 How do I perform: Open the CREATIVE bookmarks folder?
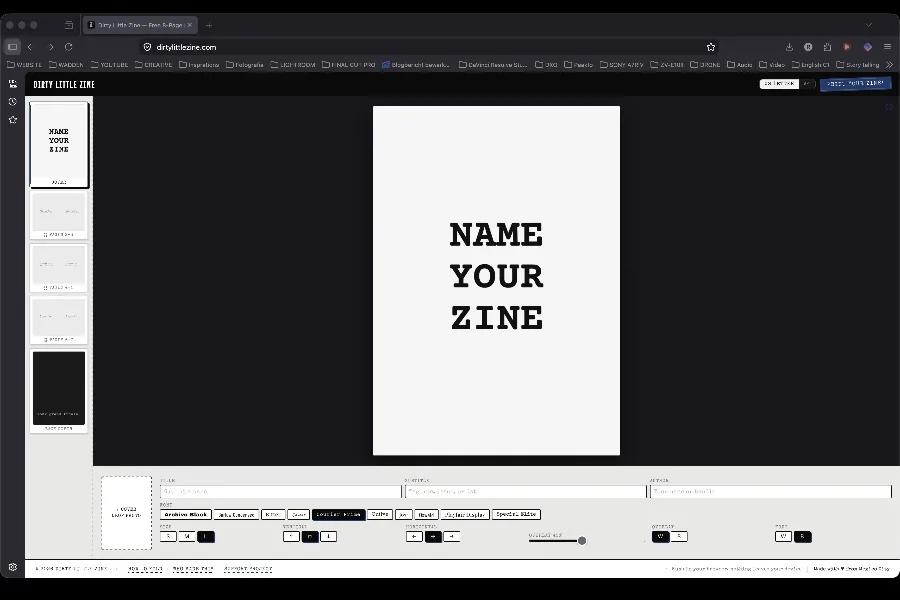tap(153, 65)
